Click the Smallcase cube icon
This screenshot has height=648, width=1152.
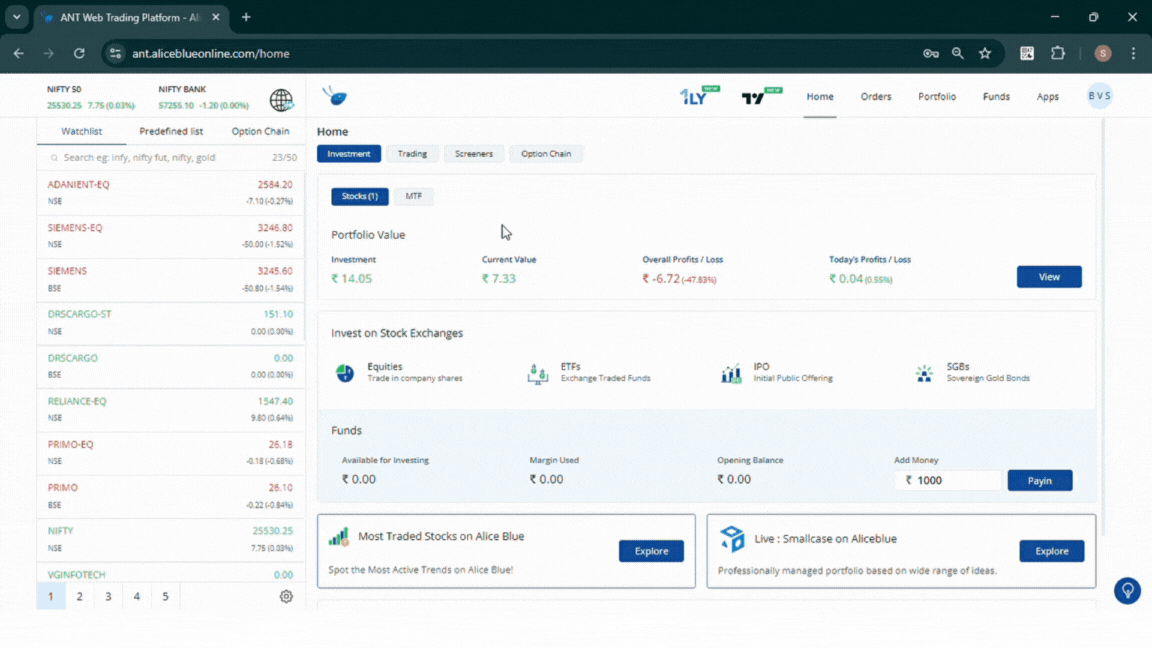[x=732, y=539]
